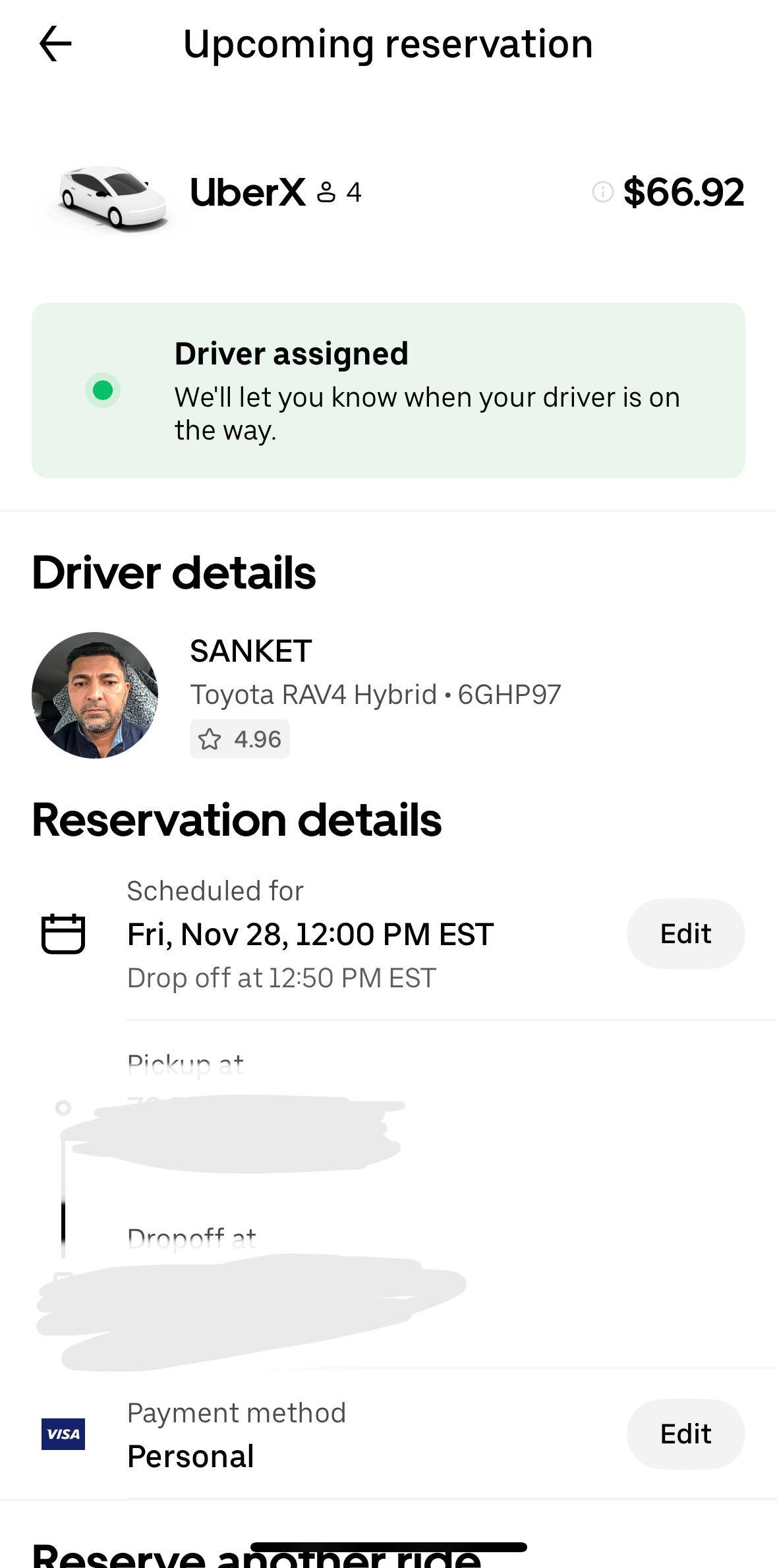This screenshot has height=1568, width=777.
Task: Tap the driver name SANKET
Action: (251, 651)
